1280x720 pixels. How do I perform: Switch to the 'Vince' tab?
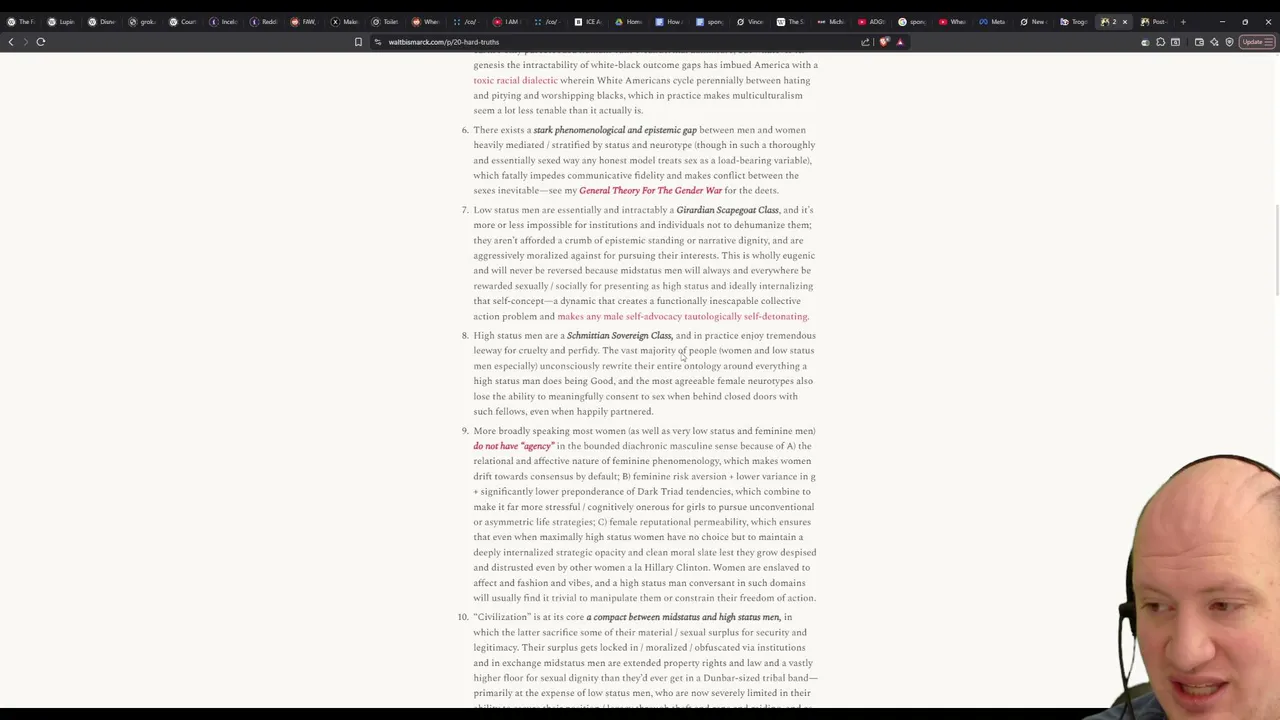coord(750,22)
